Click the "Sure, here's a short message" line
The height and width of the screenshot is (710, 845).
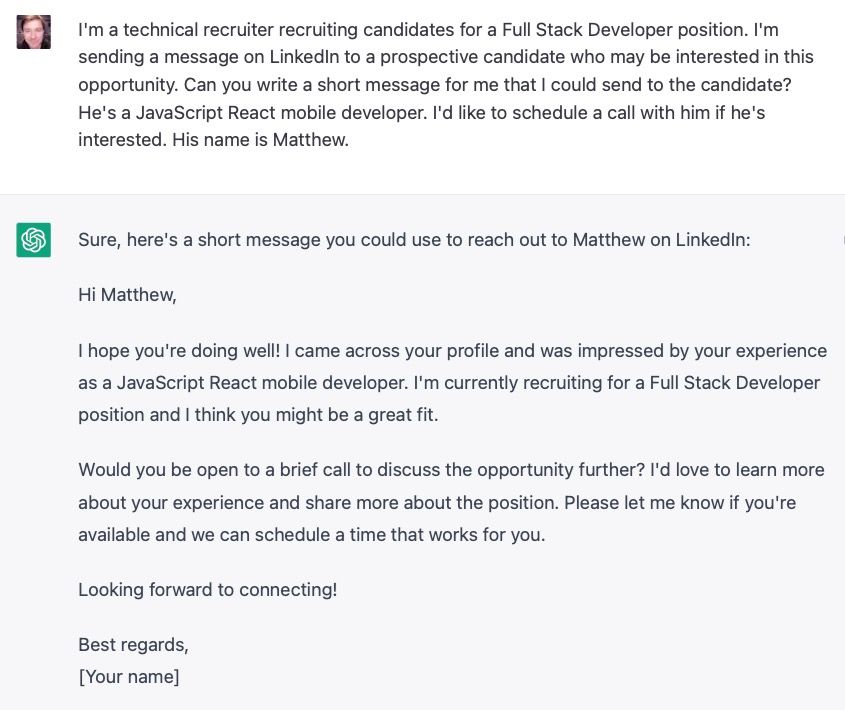pyautogui.click(x=413, y=240)
